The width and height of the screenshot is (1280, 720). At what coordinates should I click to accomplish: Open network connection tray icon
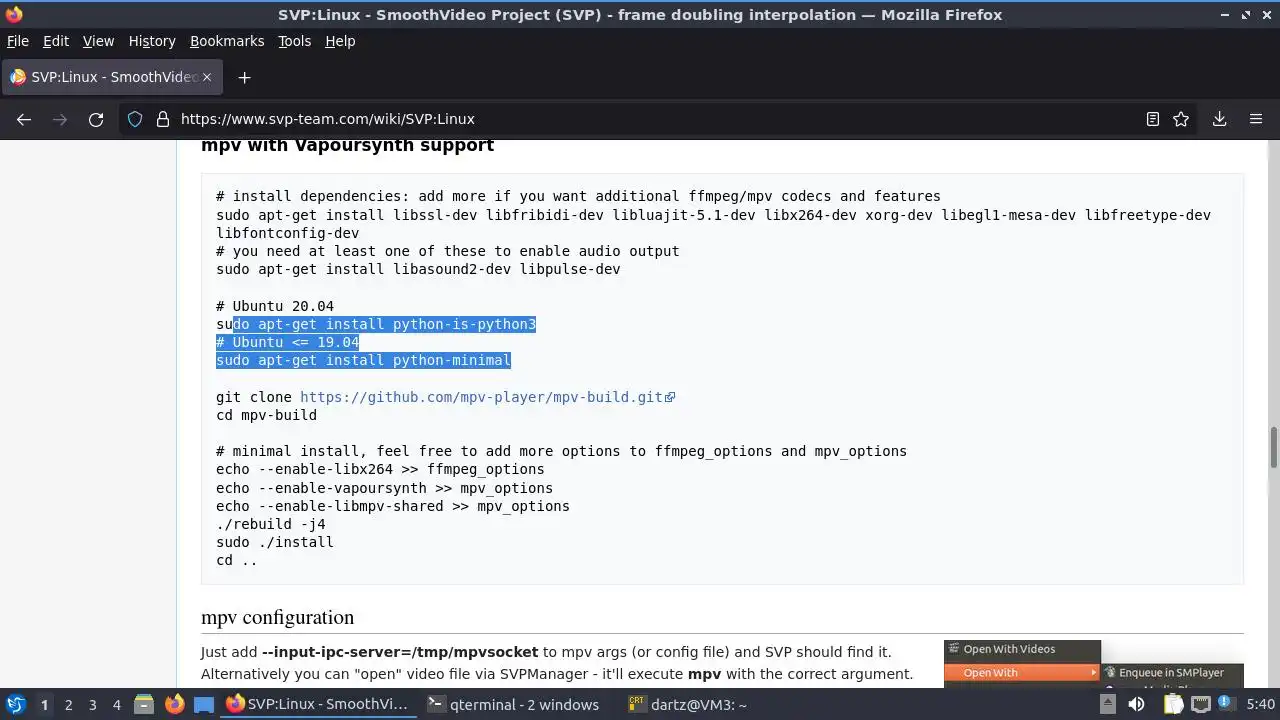tap(1200, 704)
